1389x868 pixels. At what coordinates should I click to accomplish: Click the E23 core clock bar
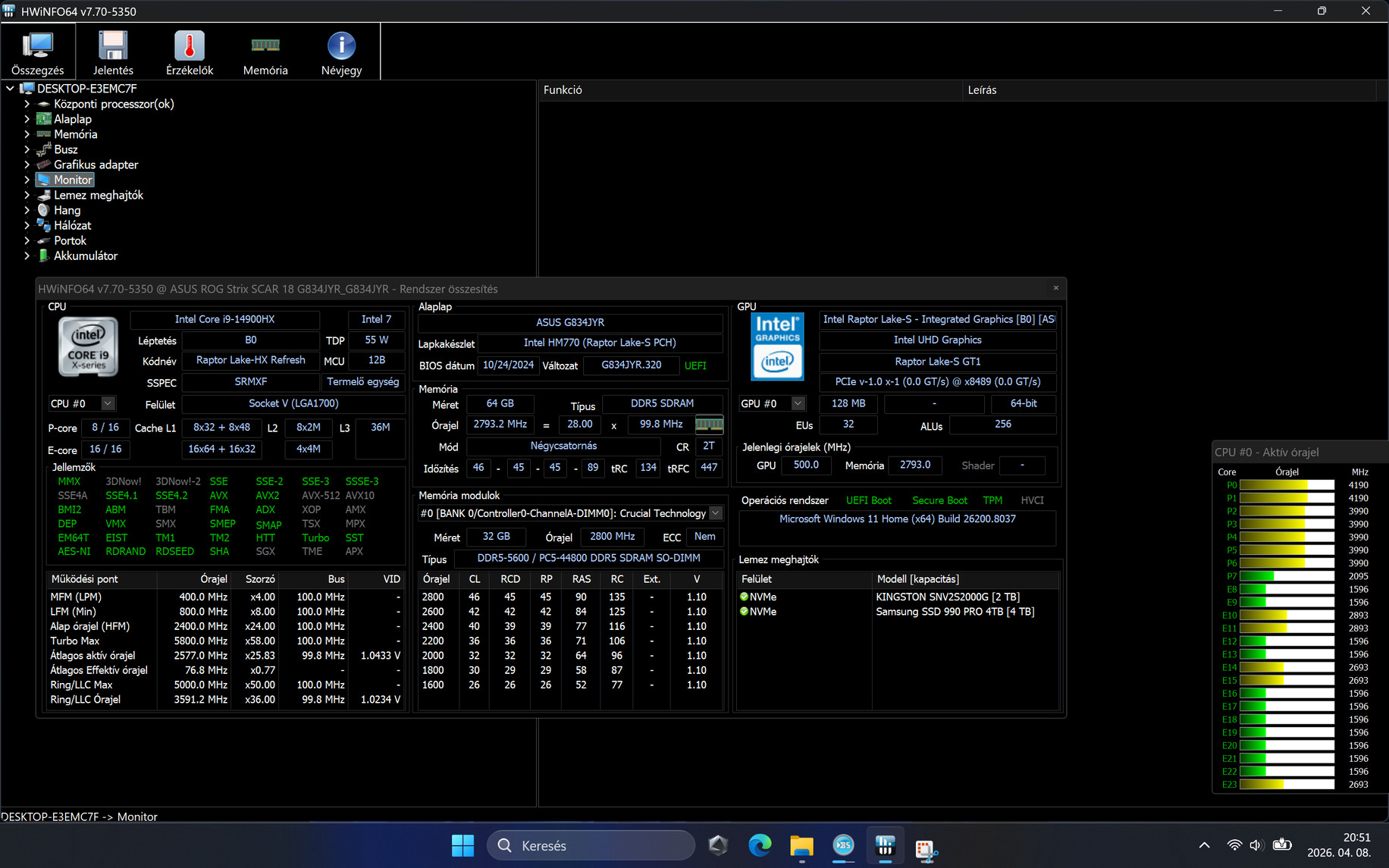point(1287,785)
